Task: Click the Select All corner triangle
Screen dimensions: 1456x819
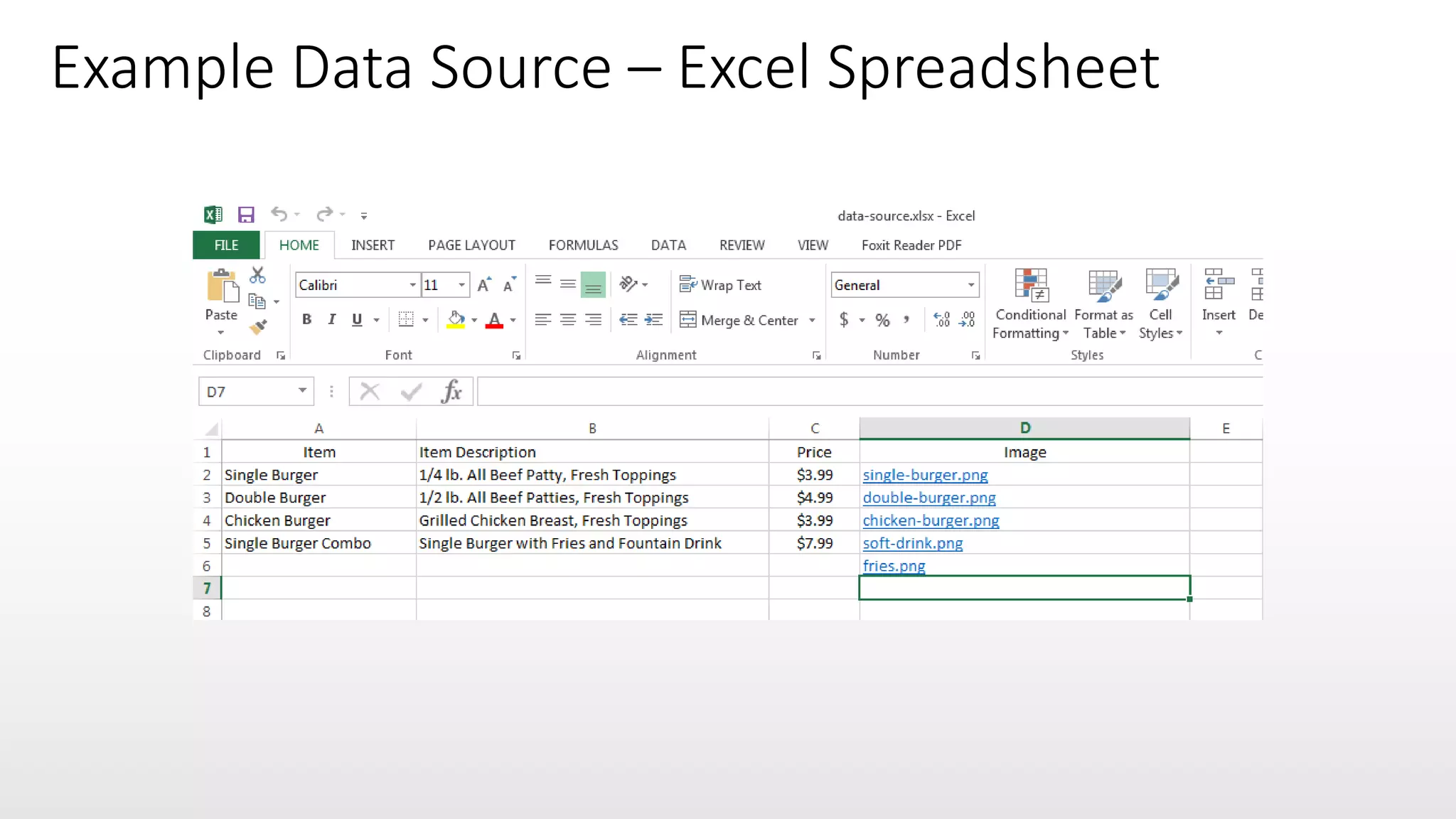Action: pyautogui.click(x=210, y=429)
